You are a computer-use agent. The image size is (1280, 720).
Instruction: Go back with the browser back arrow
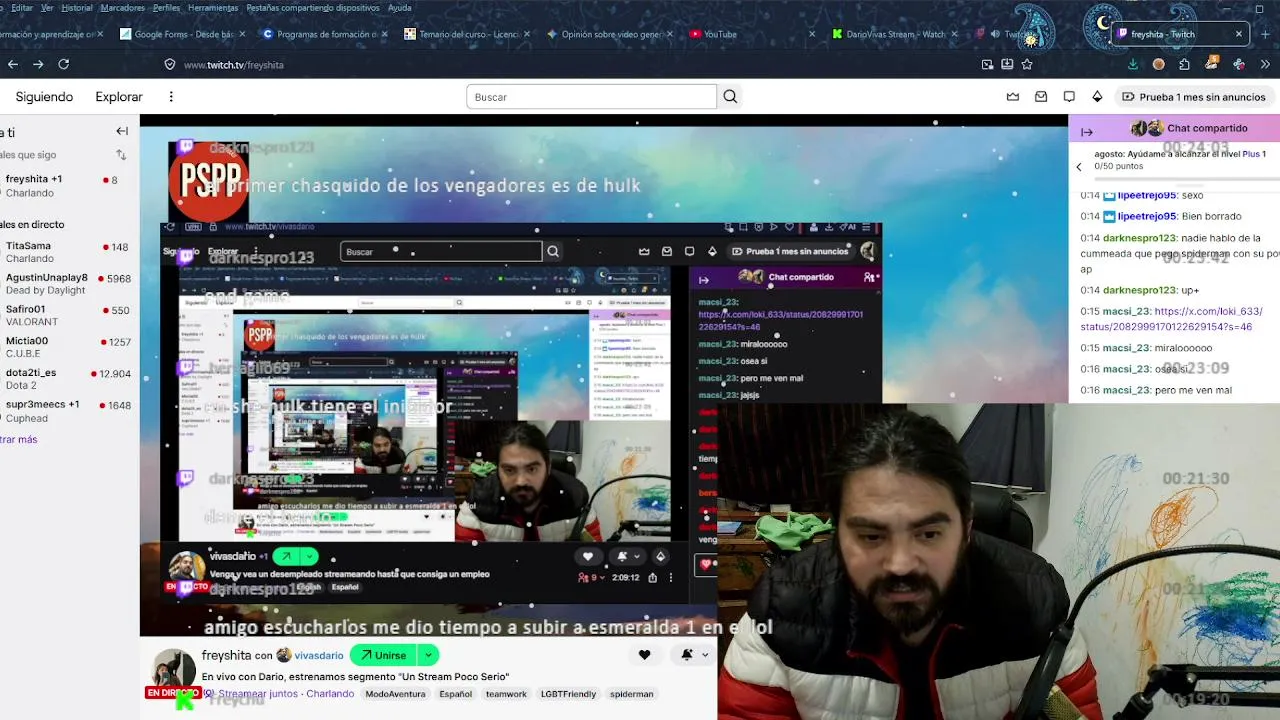point(13,64)
